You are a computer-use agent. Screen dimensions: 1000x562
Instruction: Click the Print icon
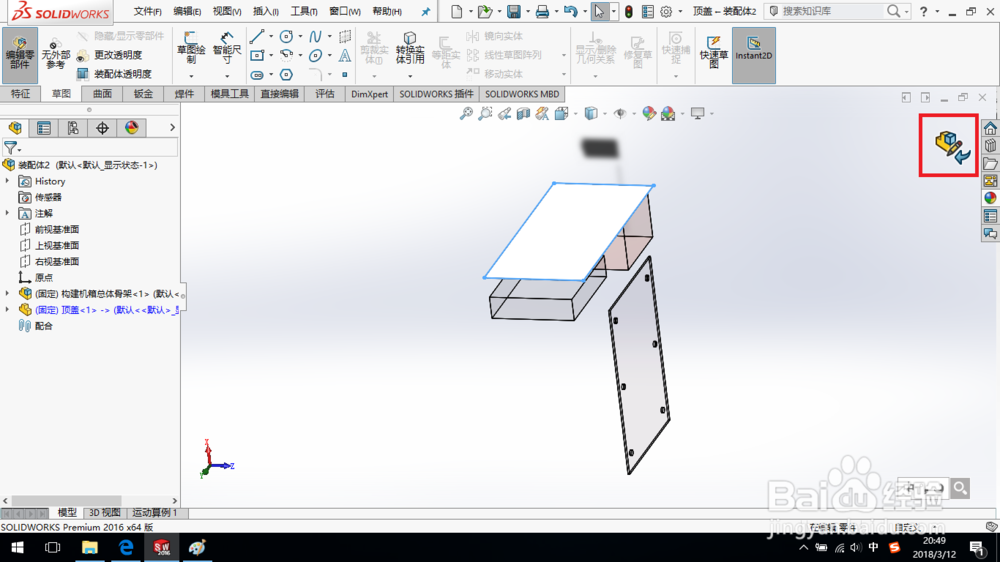coord(542,11)
